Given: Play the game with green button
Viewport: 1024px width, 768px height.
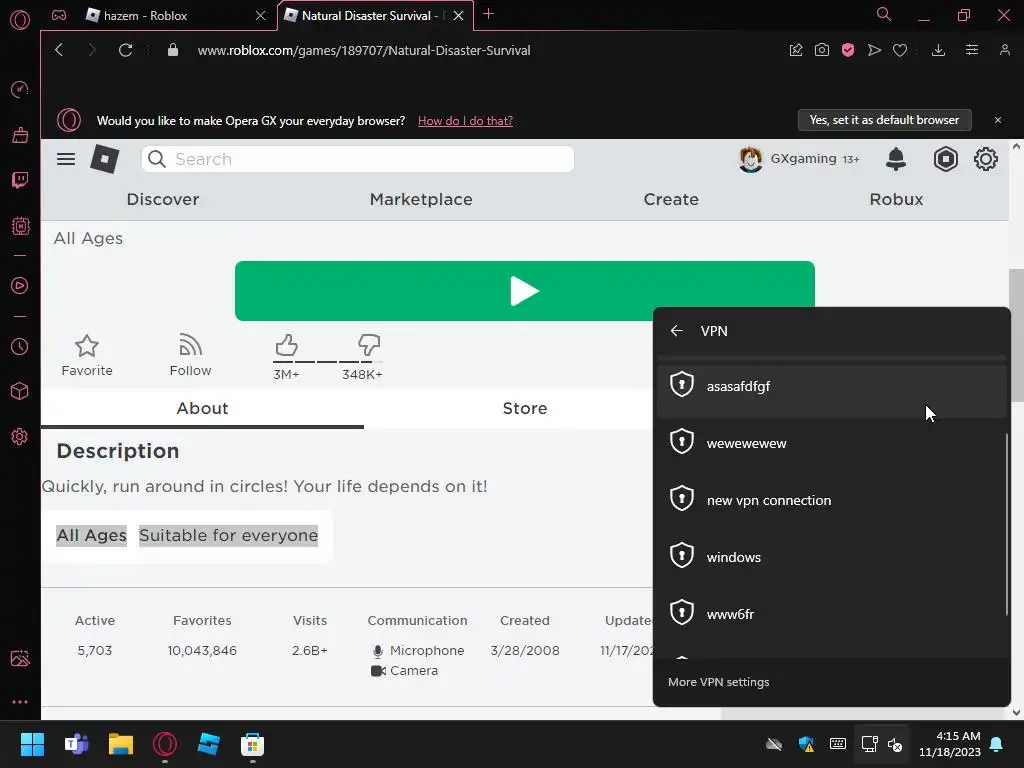Looking at the screenshot, I should (x=524, y=291).
